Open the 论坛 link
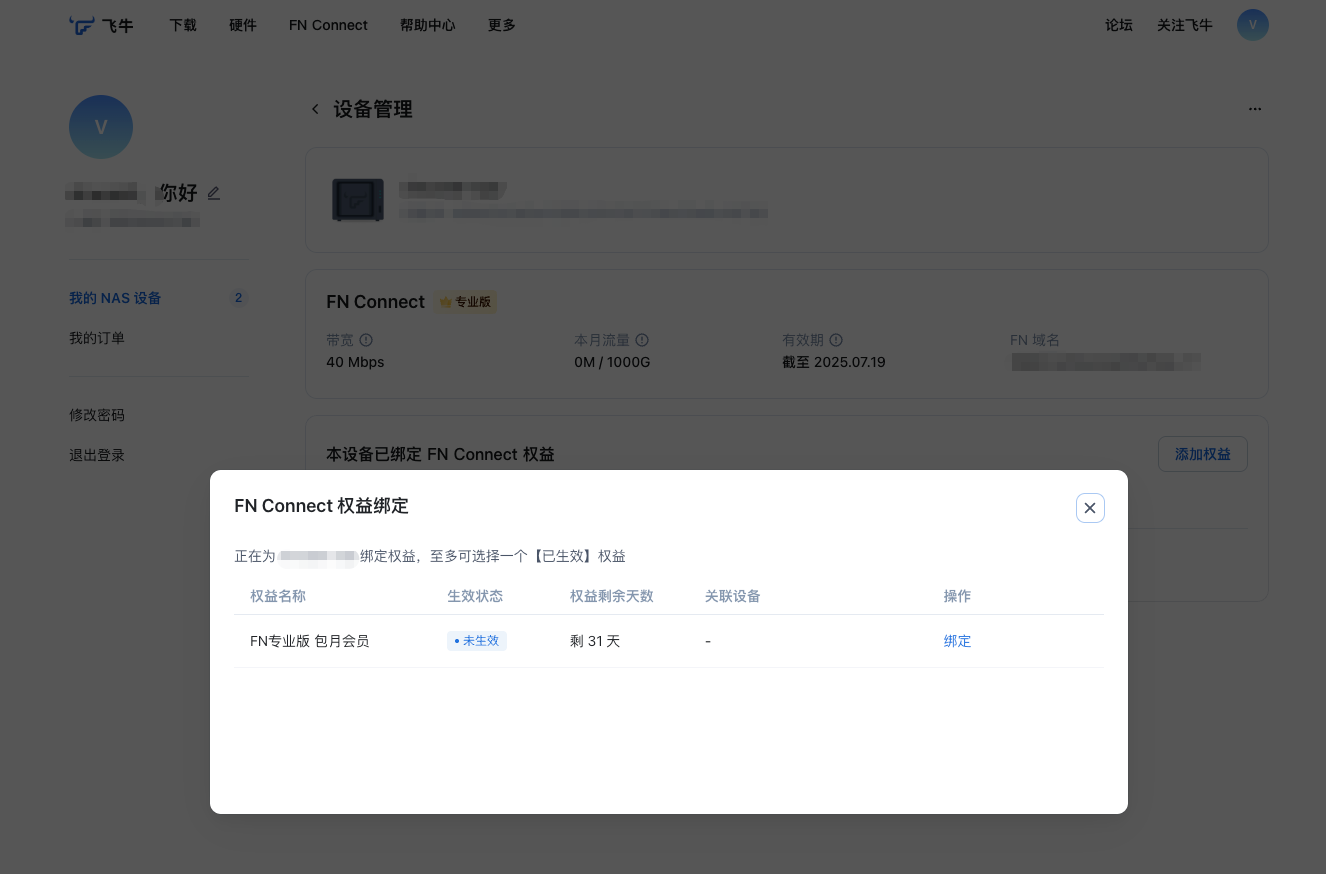 (1119, 25)
